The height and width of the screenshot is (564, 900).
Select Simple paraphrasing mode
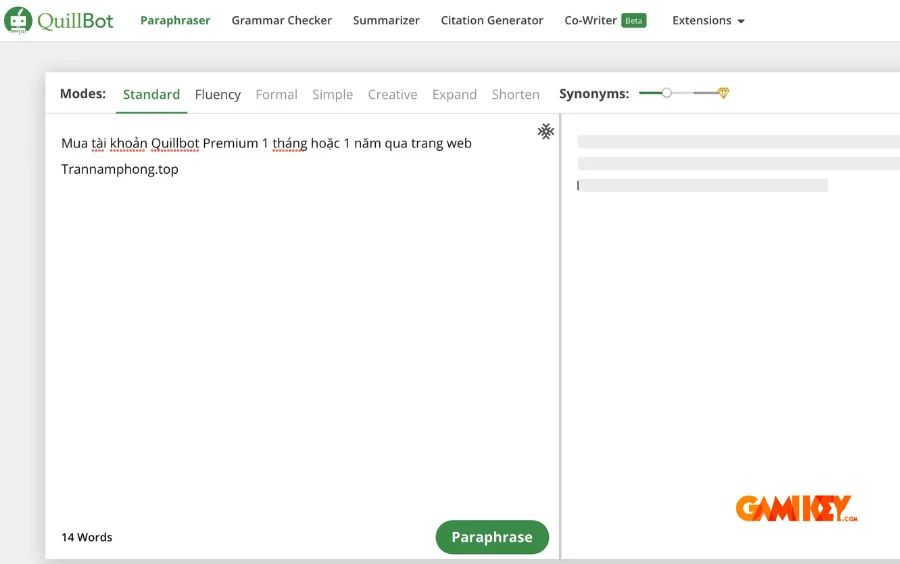click(x=332, y=94)
